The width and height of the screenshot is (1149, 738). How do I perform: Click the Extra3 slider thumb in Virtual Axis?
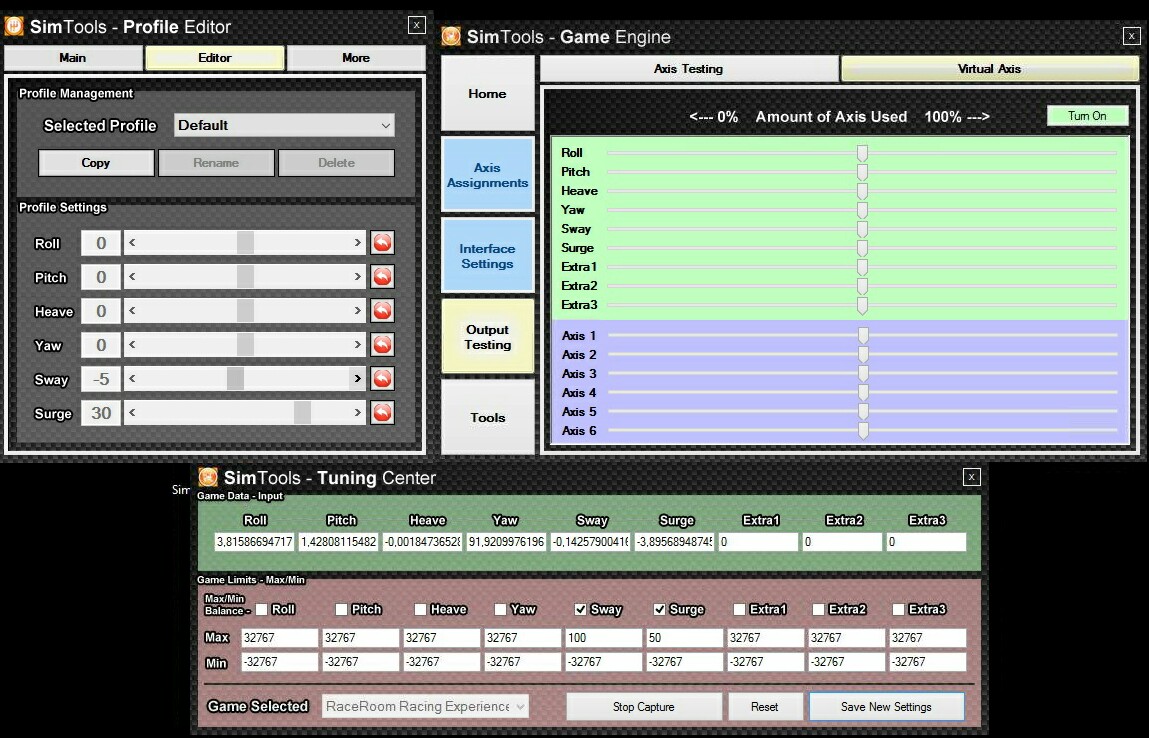point(862,305)
